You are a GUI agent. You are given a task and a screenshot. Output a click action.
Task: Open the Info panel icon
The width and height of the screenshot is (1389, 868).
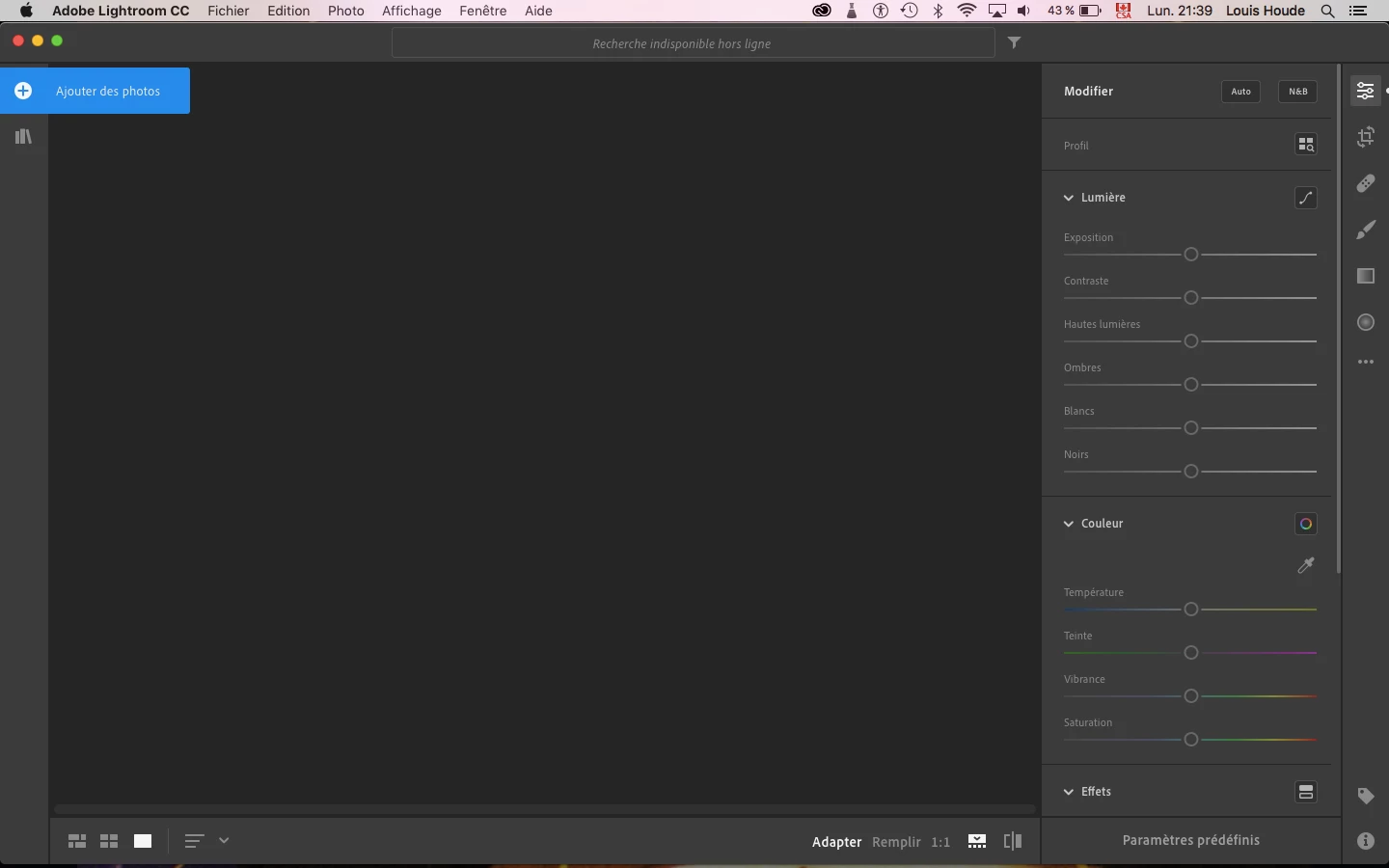pos(1366,841)
